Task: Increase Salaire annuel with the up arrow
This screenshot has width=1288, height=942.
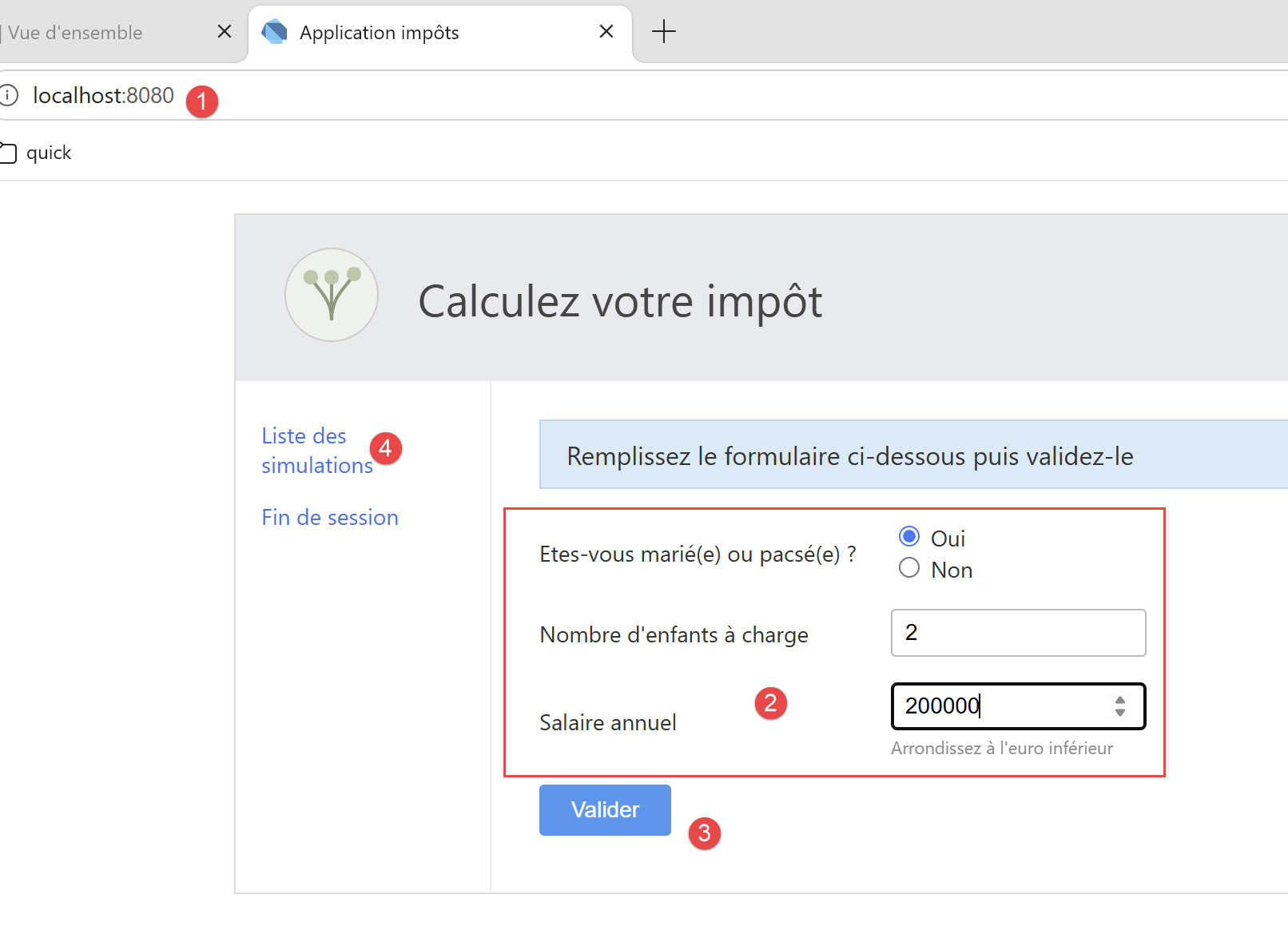Action: click(x=1120, y=700)
